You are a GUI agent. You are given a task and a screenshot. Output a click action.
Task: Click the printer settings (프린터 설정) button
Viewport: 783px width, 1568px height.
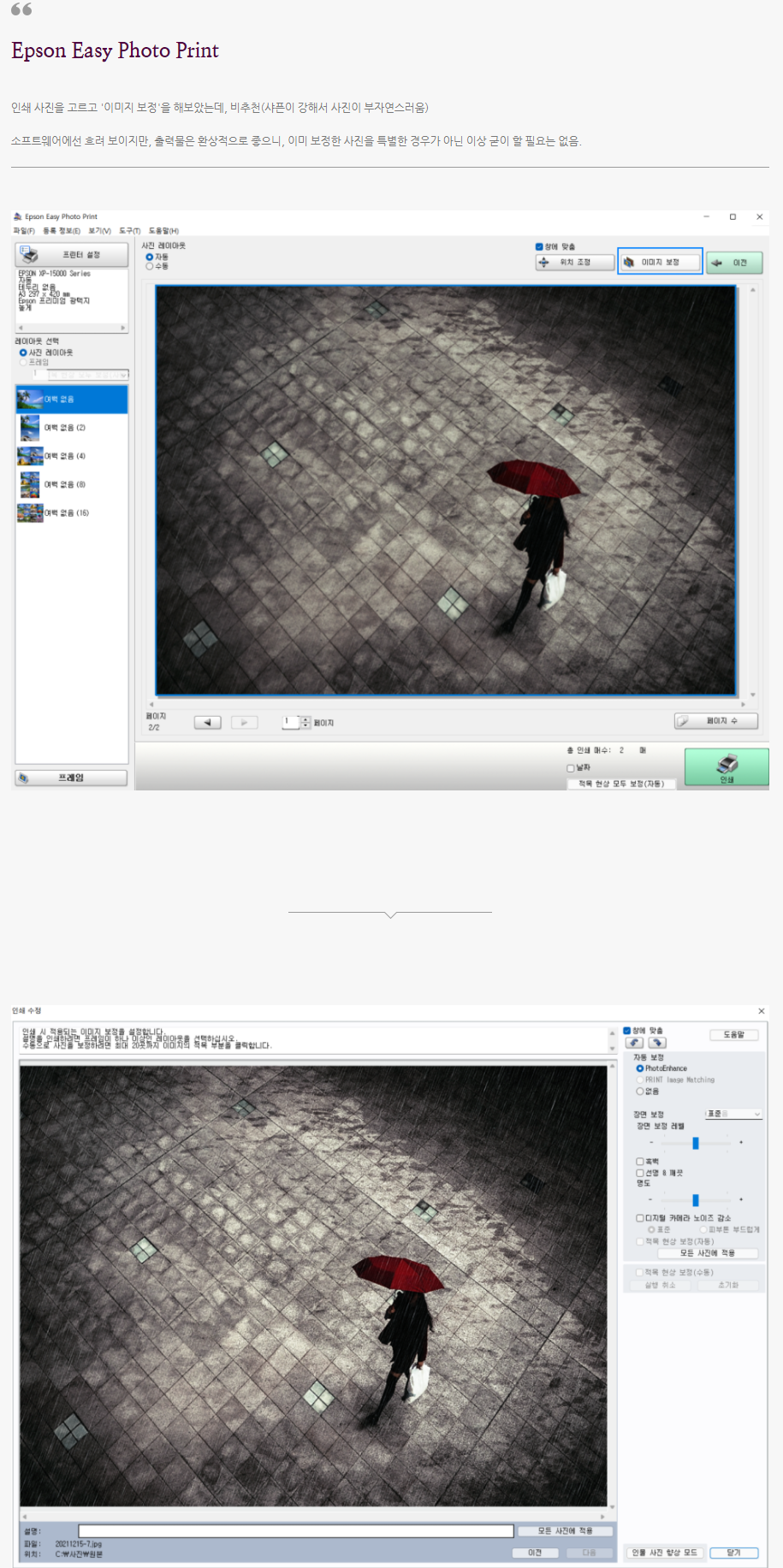coord(72,255)
